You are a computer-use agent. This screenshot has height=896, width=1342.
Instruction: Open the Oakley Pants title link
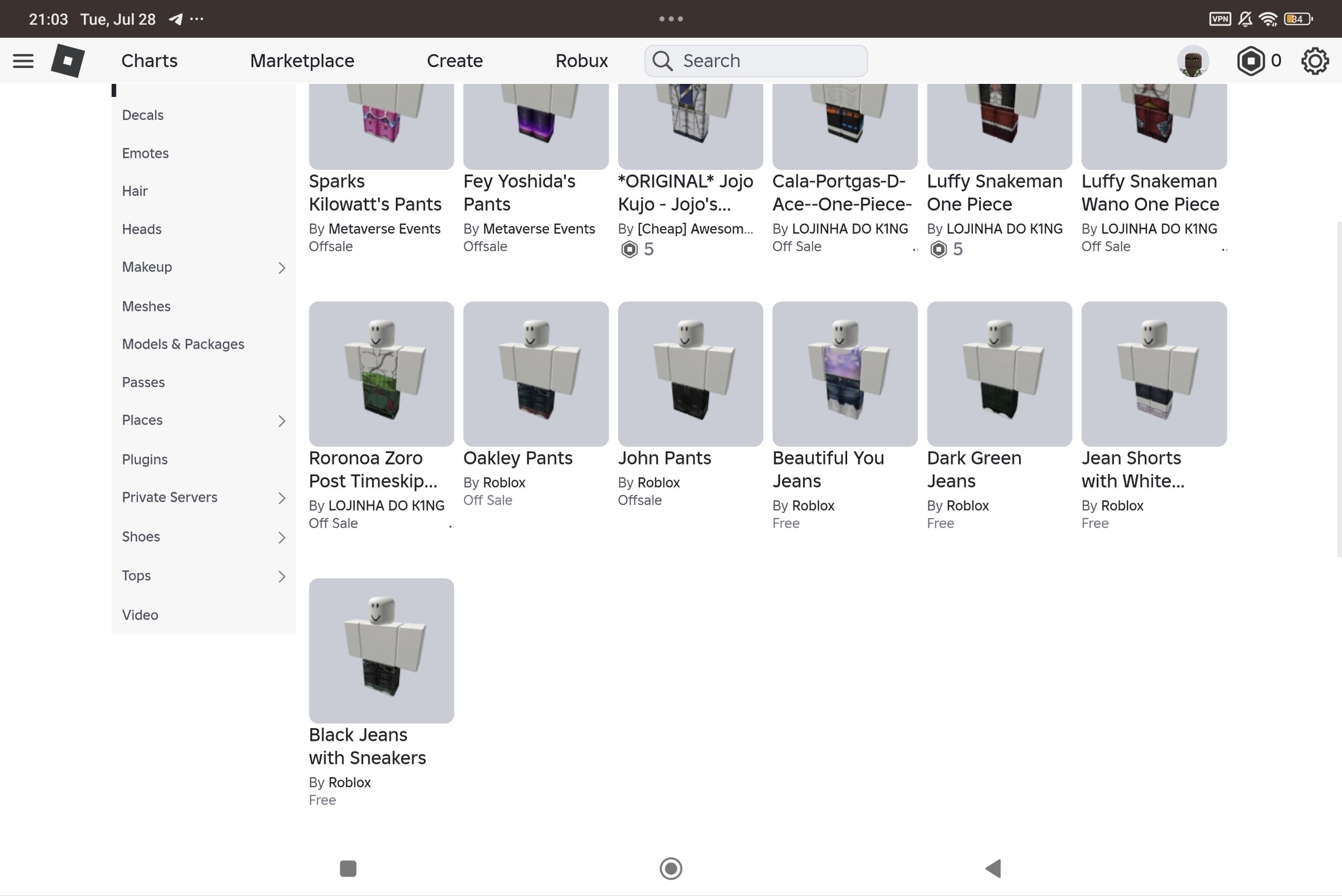coord(517,458)
